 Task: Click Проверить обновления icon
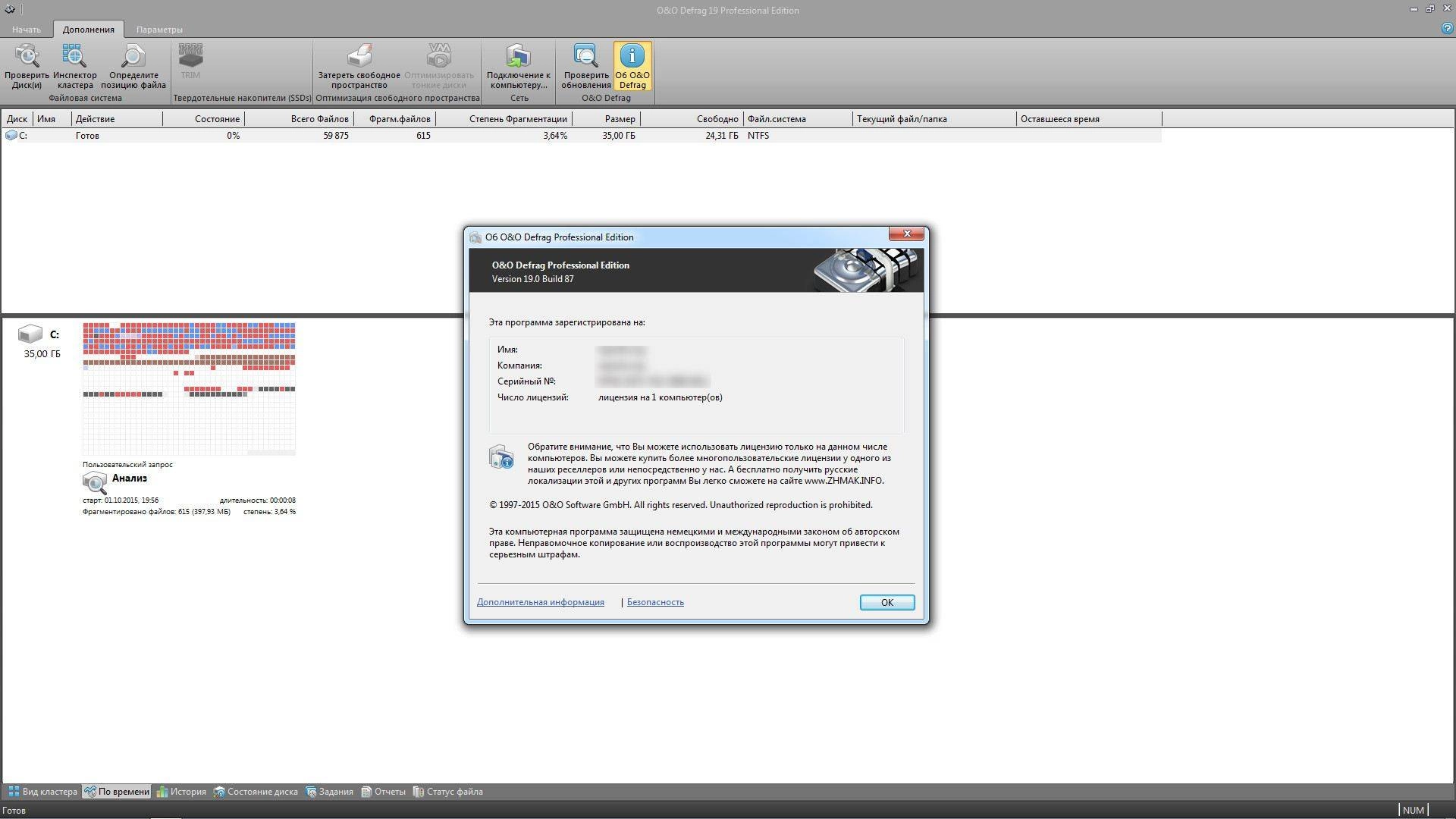click(x=585, y=66)
